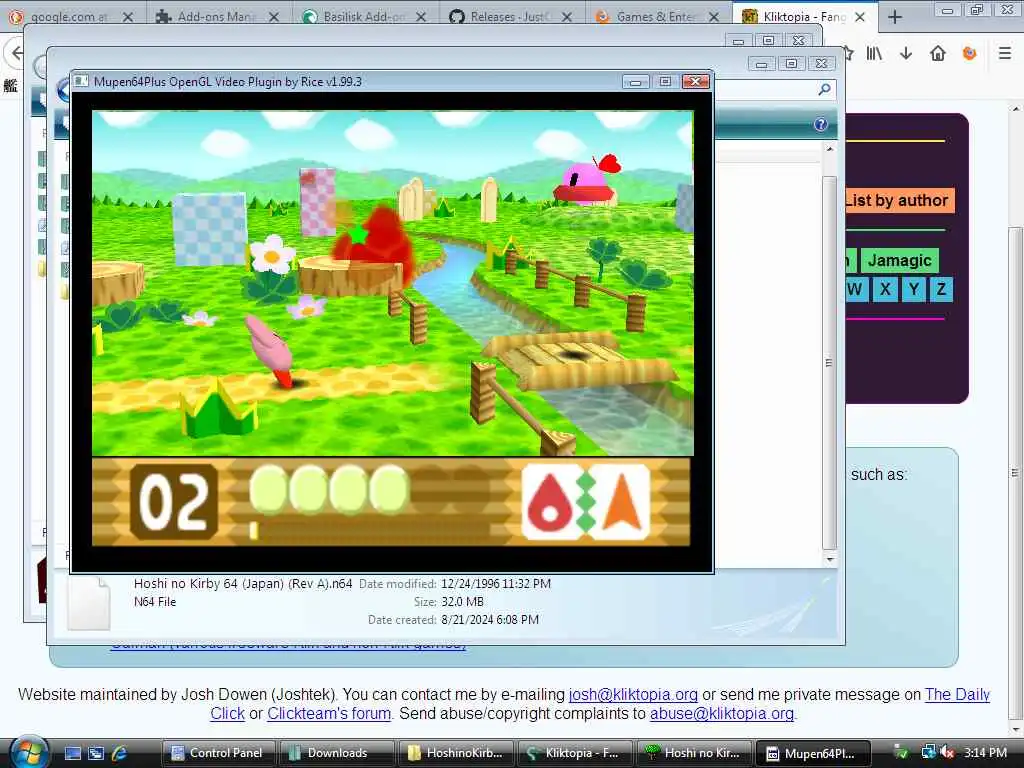Click the Explorer search magnifier icon

click(824, 89)
